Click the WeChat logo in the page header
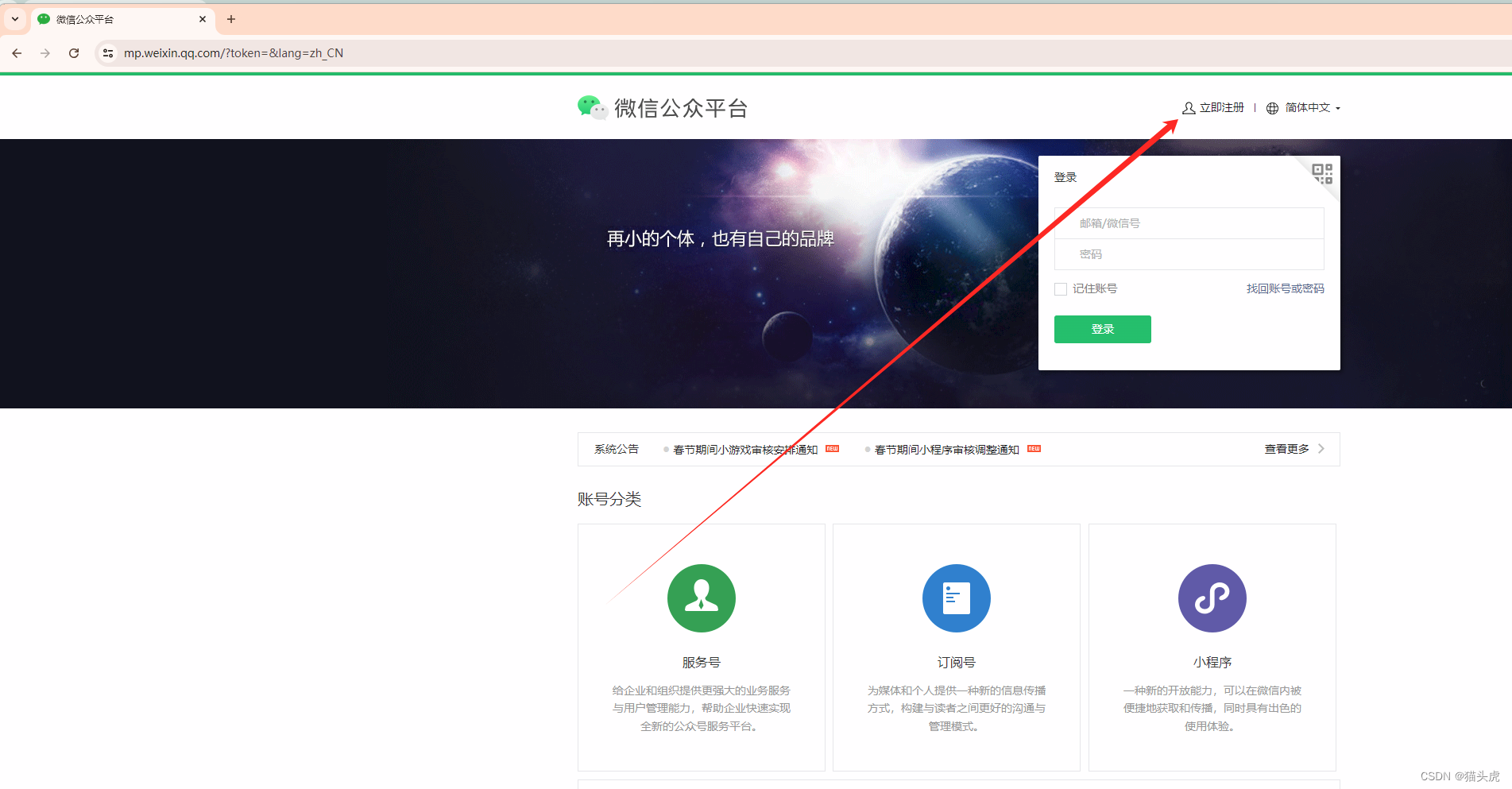Viewport: 1512px width, 789px height. [x=592, y=107]
